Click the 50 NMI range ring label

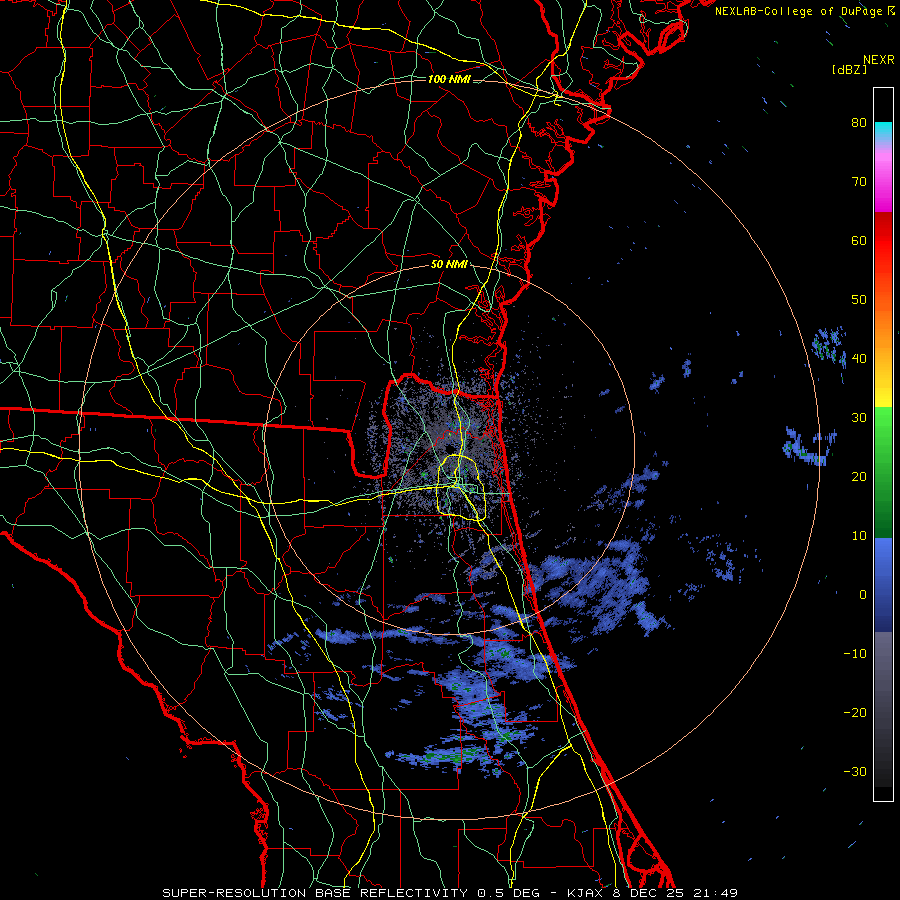tap(449, 265)
